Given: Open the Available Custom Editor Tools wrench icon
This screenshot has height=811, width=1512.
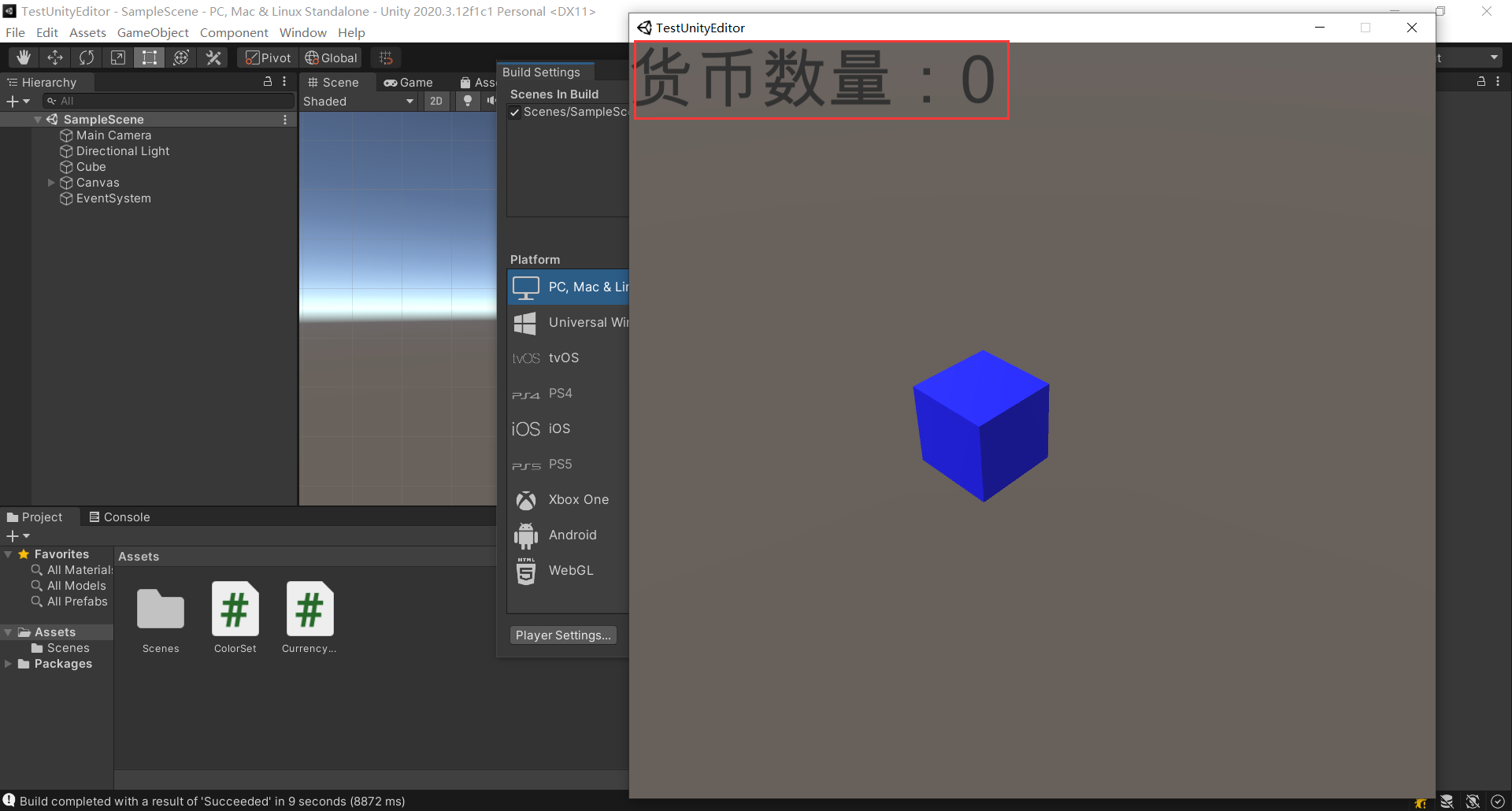Looking at the screenshot, I should 213,57.
